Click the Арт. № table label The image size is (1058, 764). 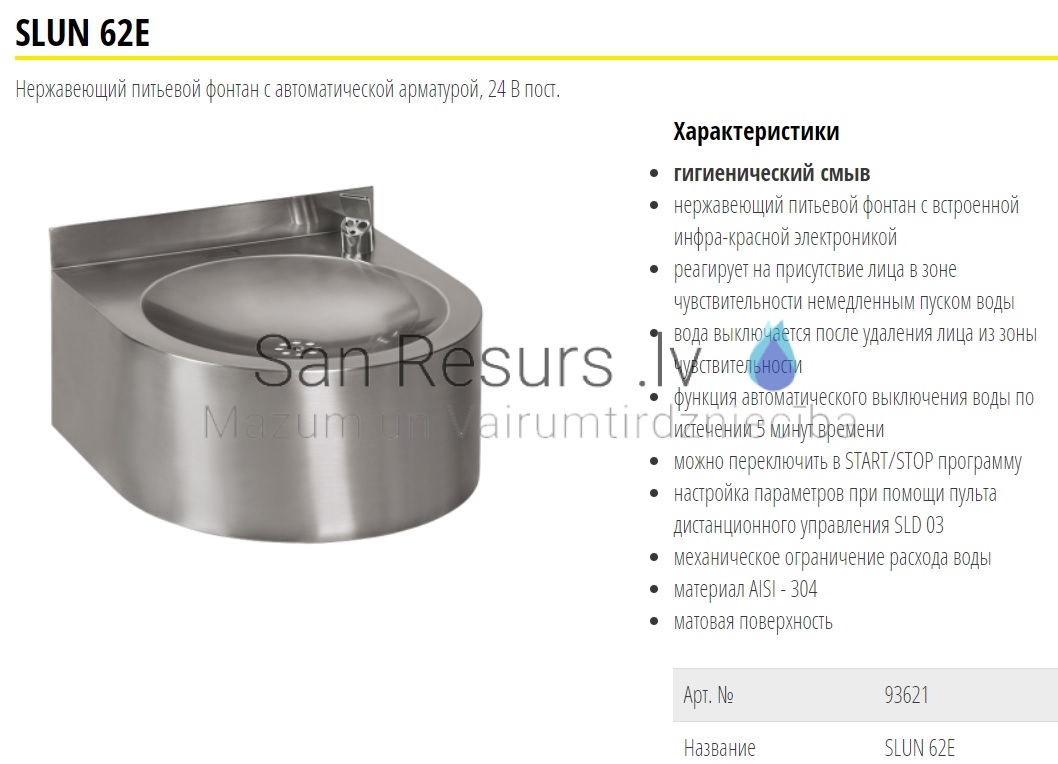(x=708, y=694)
